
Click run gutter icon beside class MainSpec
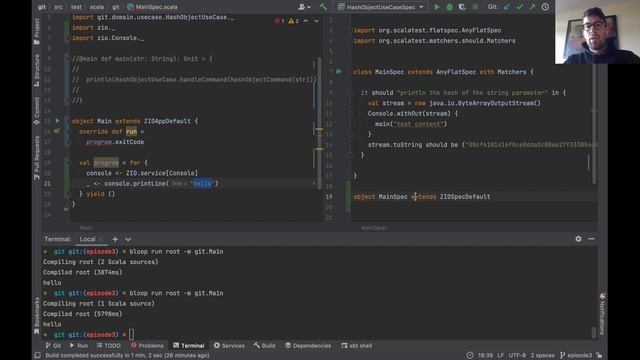pos(339,72)
